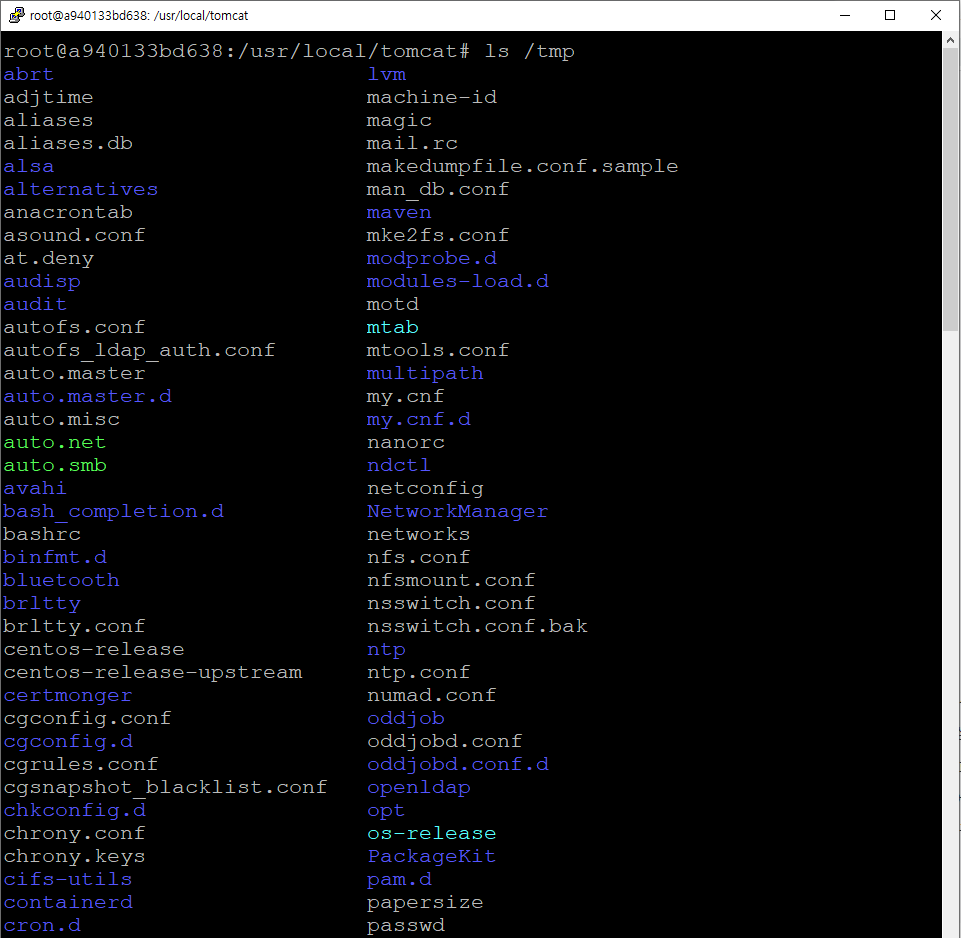Image resolution: width=961 pixels, height=938 pixels.
Task: Click the 'oddjobd.conf.d' directory entry
Action: coord(457,765)
